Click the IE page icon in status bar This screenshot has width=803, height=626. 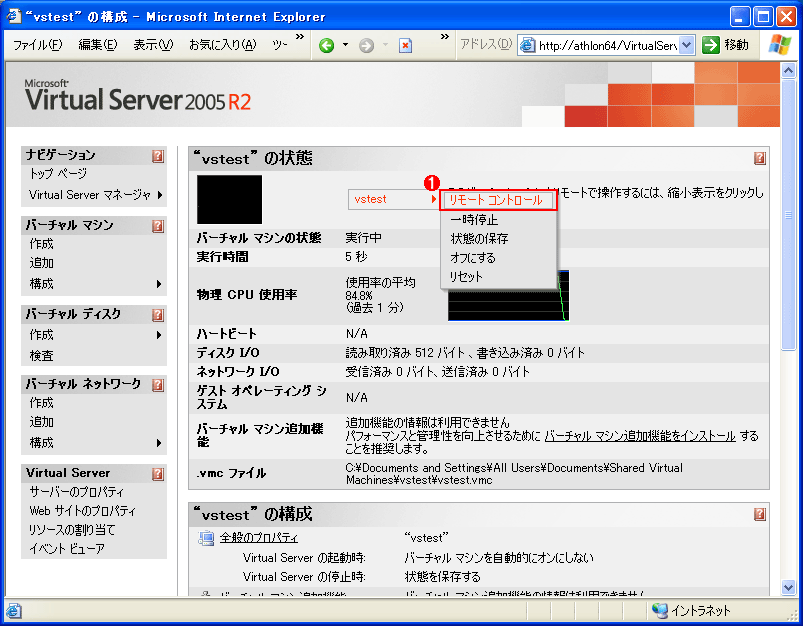coord(14,611)
